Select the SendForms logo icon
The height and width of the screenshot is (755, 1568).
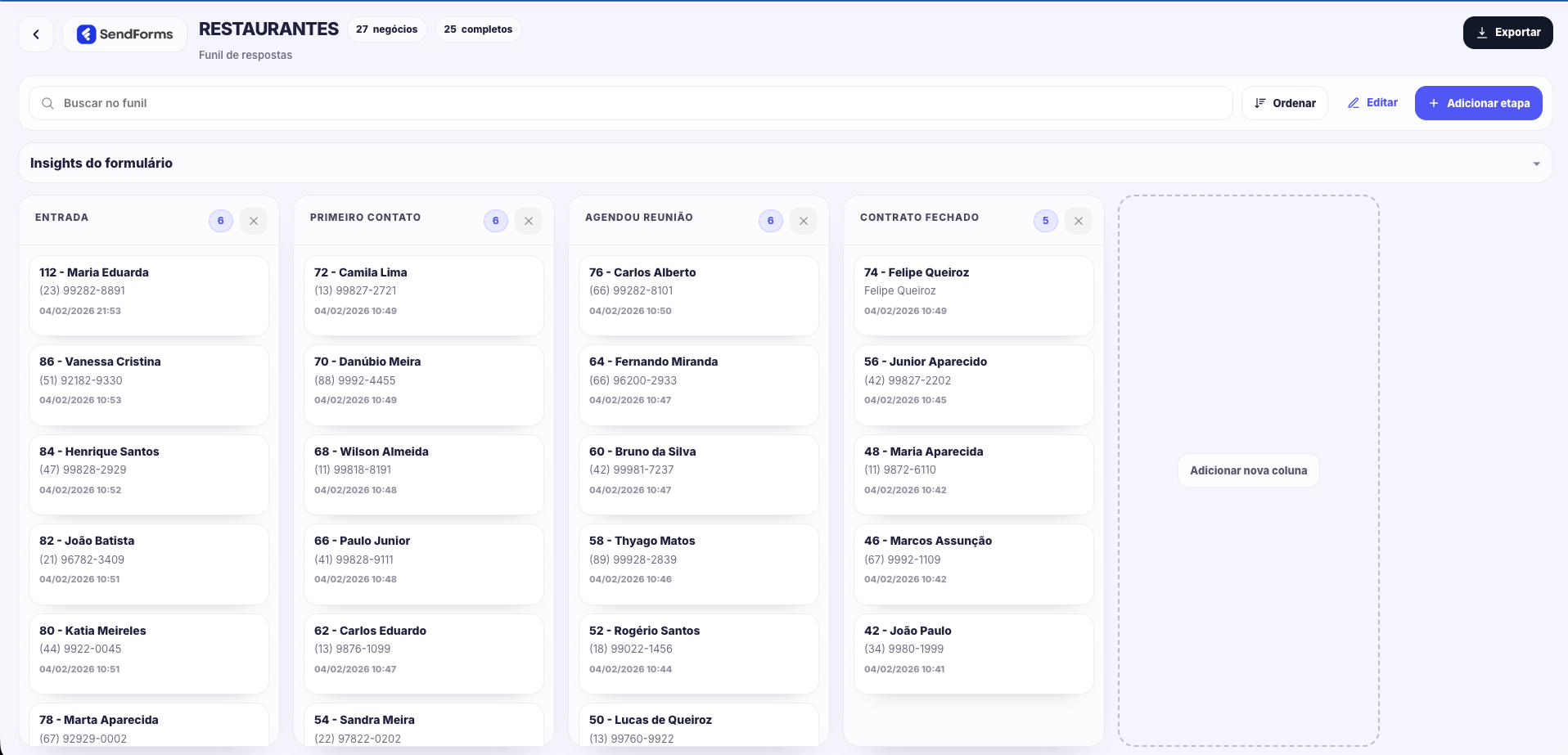click(88, 34)
